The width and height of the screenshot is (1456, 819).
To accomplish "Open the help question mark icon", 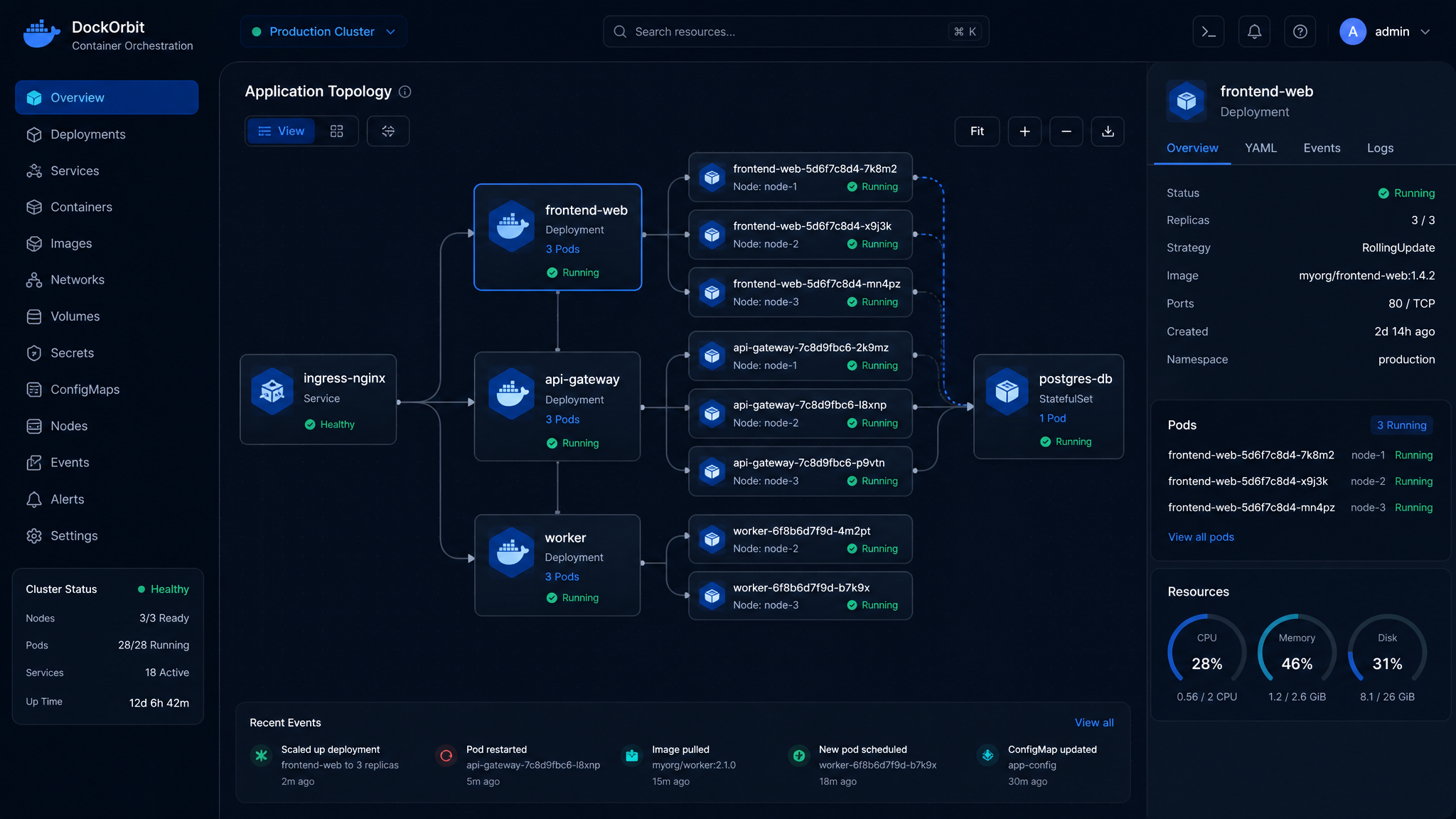I will click(1300, 31).
